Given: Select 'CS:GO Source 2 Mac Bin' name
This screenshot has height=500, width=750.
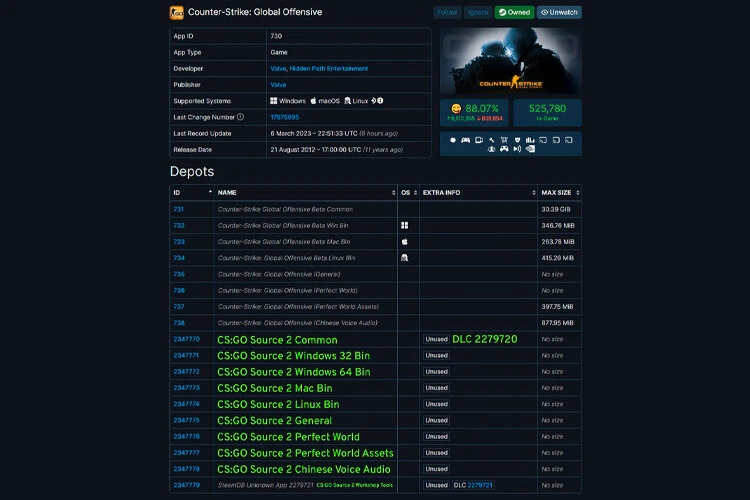Looking at the screenshot, I should point(275,389).
